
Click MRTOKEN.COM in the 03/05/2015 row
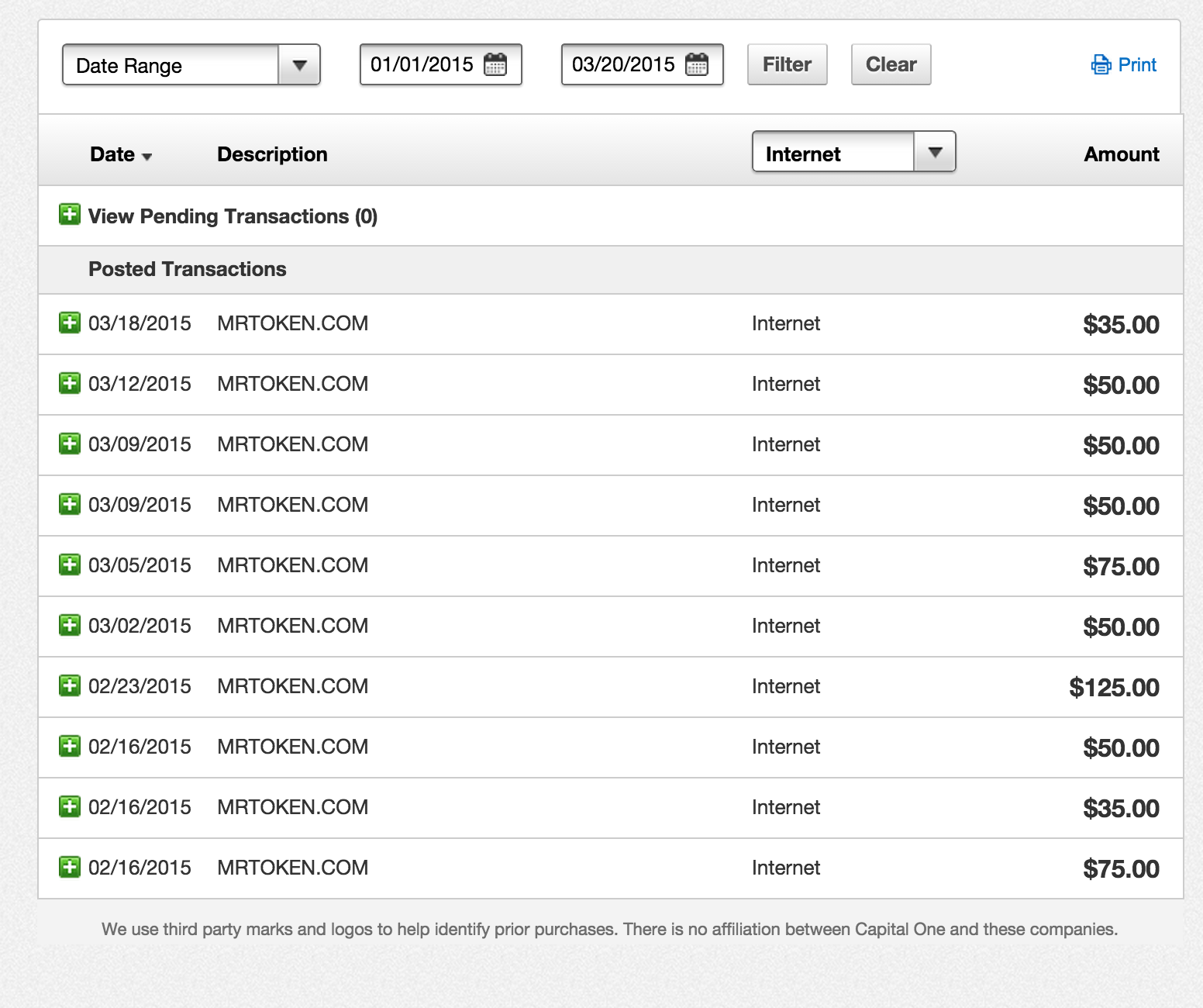[292, 565]
